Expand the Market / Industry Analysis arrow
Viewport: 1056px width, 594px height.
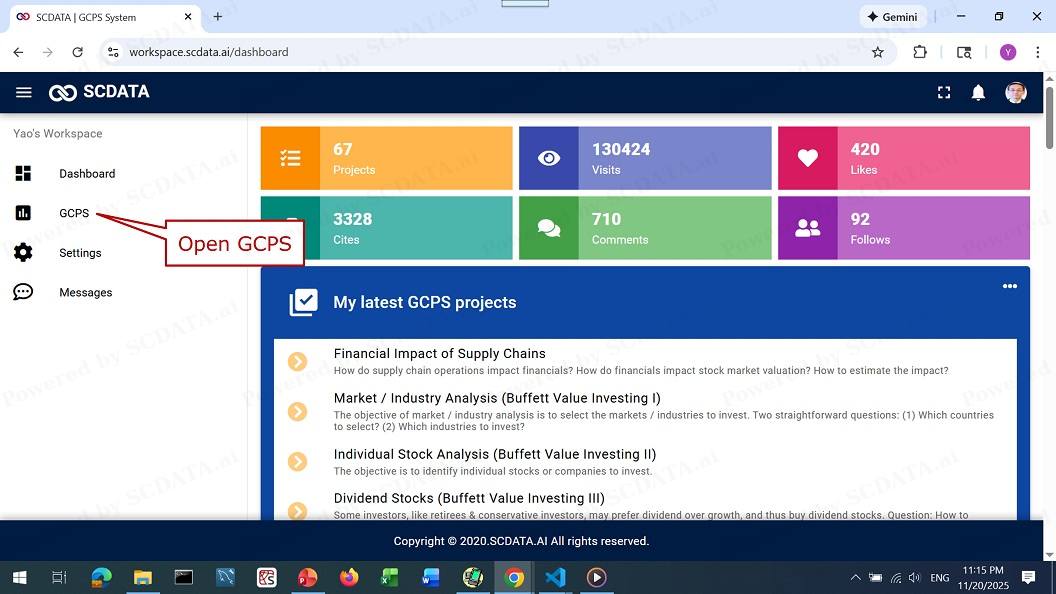tap(297, 411)
